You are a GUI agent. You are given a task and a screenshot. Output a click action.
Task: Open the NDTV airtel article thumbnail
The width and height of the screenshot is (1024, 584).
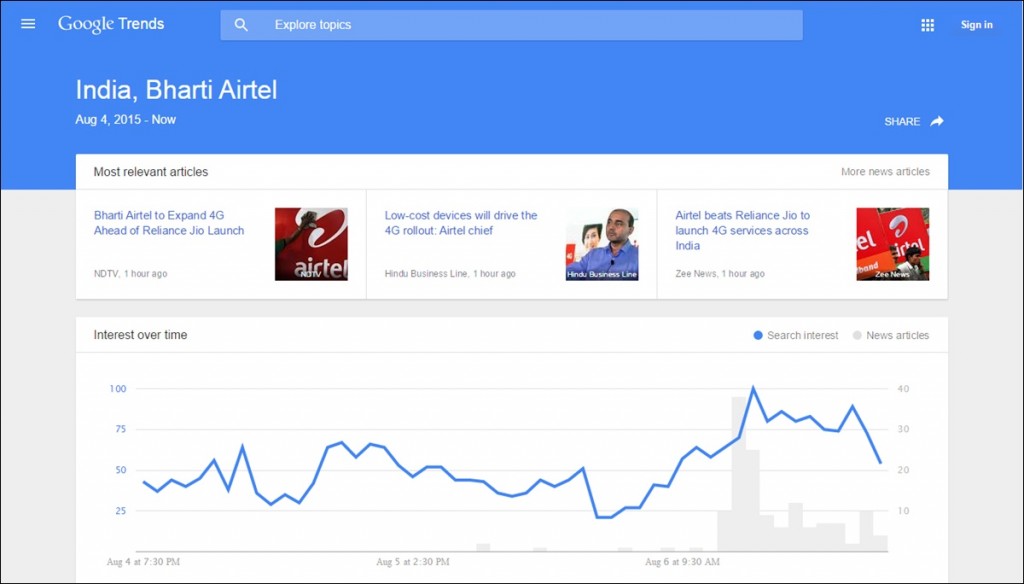[311, 244]
